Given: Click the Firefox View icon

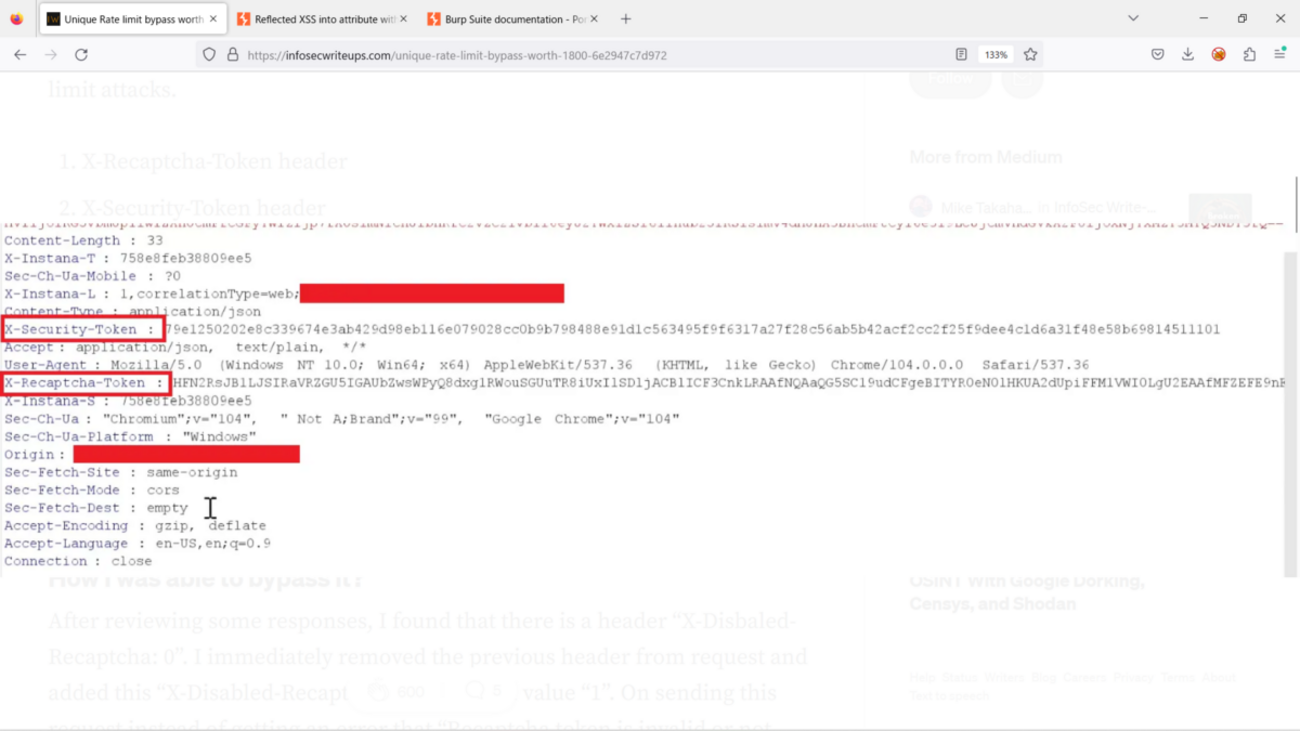Looking at the screenshot, I should 17,19.
